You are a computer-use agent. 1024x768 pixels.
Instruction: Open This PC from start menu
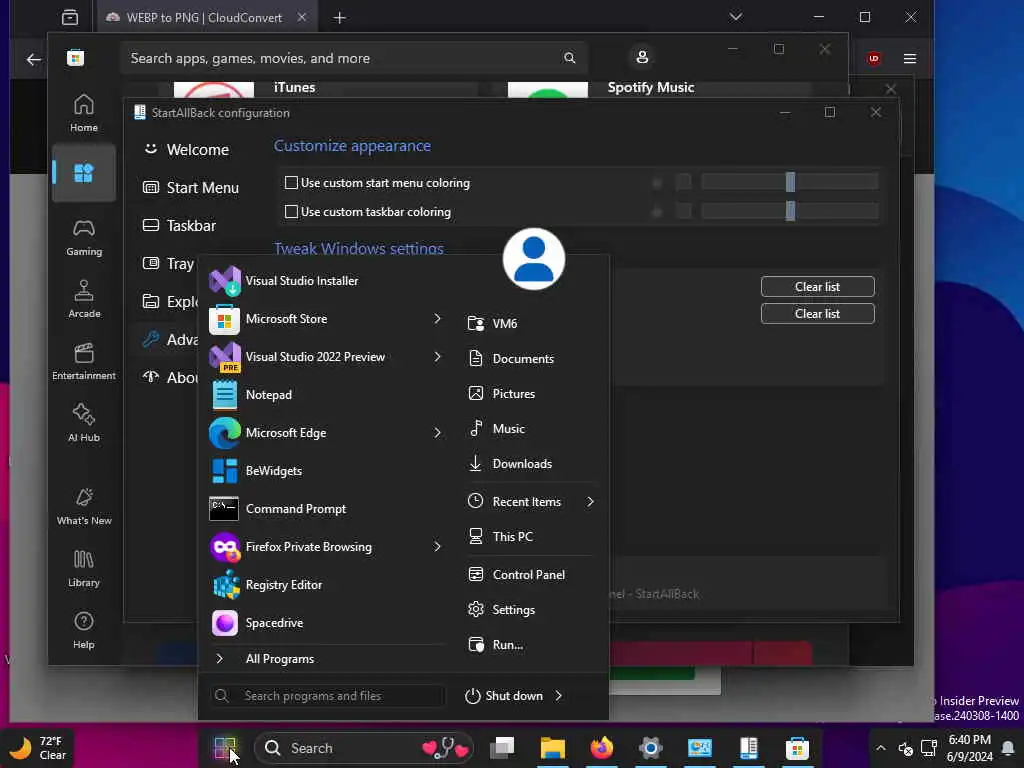click(x=532, y=537)
